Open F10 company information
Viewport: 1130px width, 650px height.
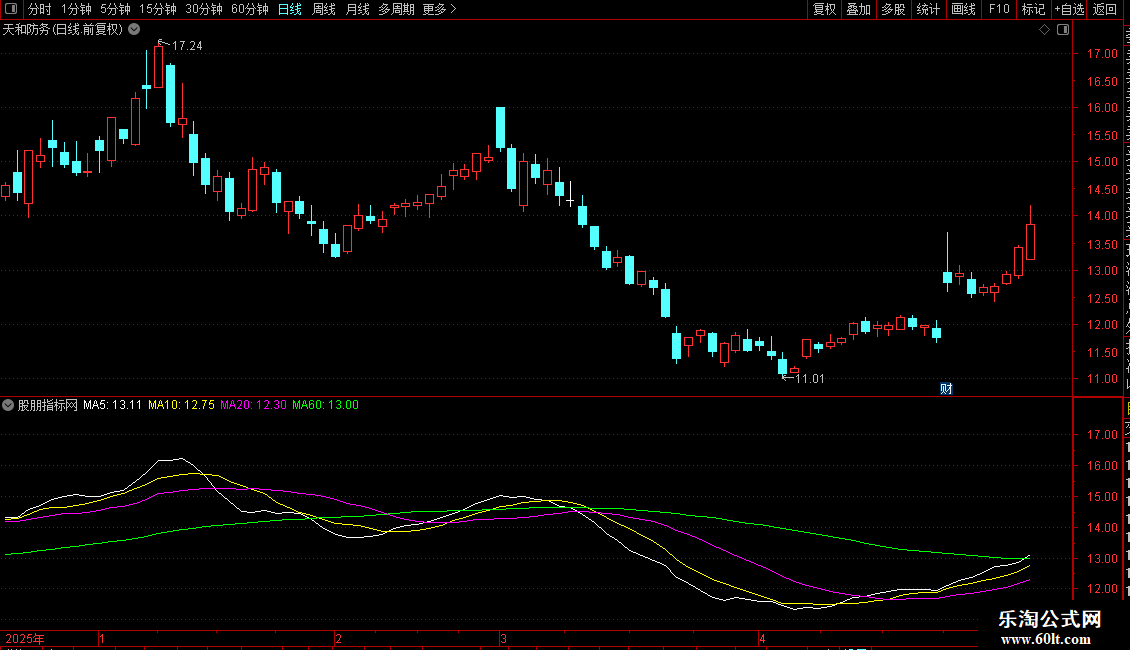pos(999,9)
